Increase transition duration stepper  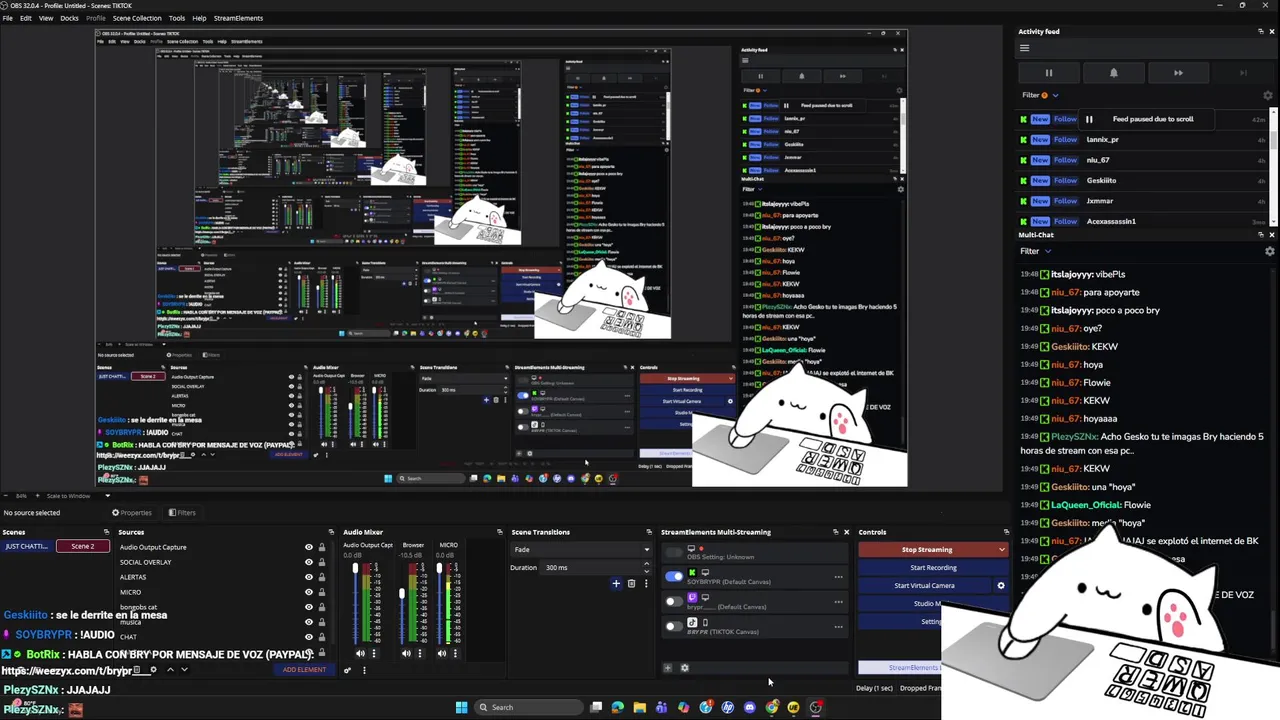coord(647,565)
